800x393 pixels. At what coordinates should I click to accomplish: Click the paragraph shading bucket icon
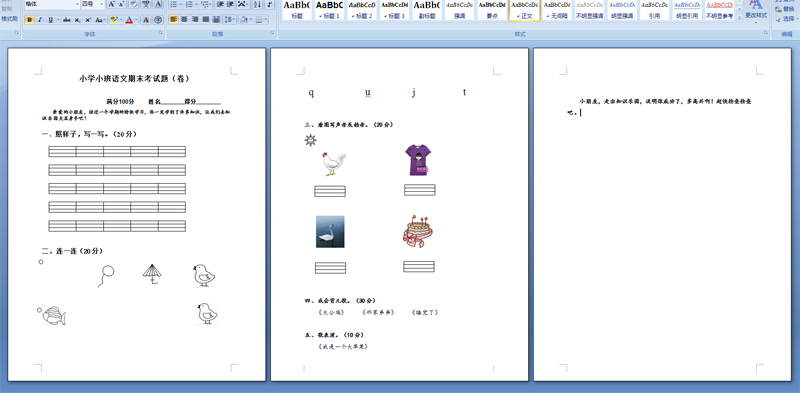point(244,19)
